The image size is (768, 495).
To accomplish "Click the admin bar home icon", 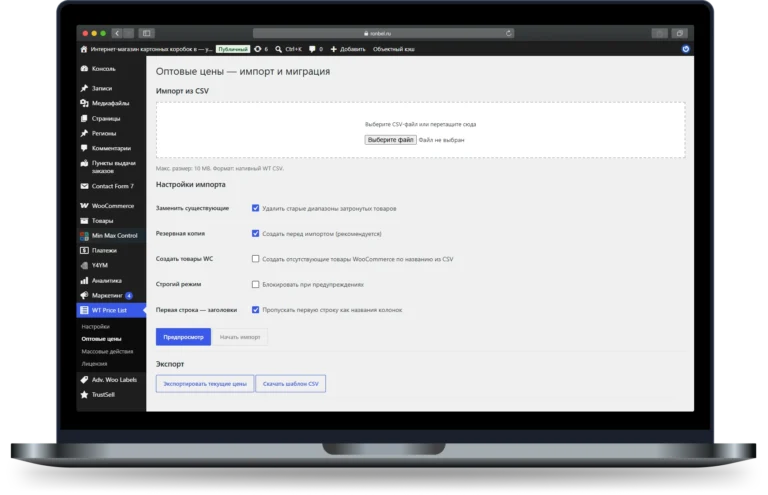I will pos(84,49).
